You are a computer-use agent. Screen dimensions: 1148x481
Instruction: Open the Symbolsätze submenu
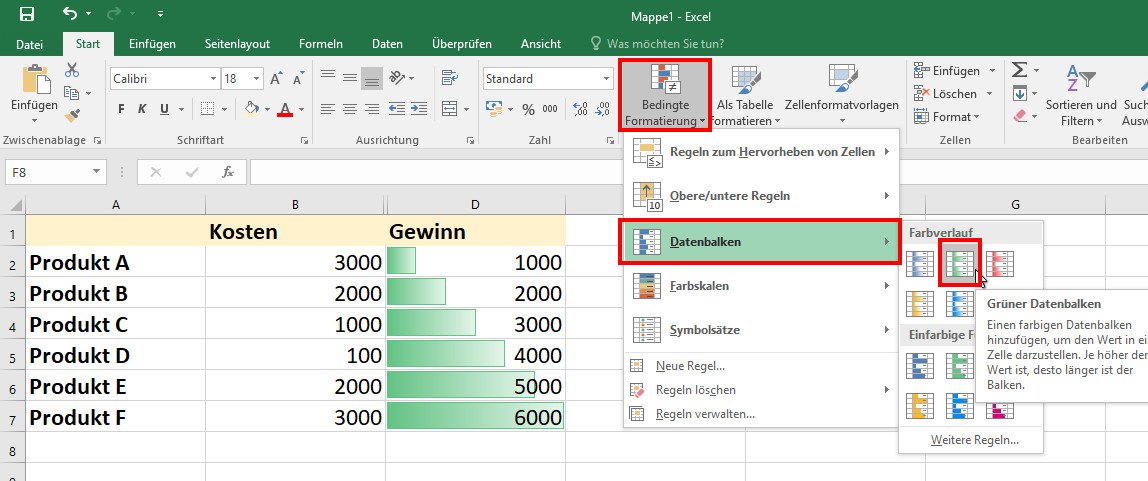tap(761, 329)
